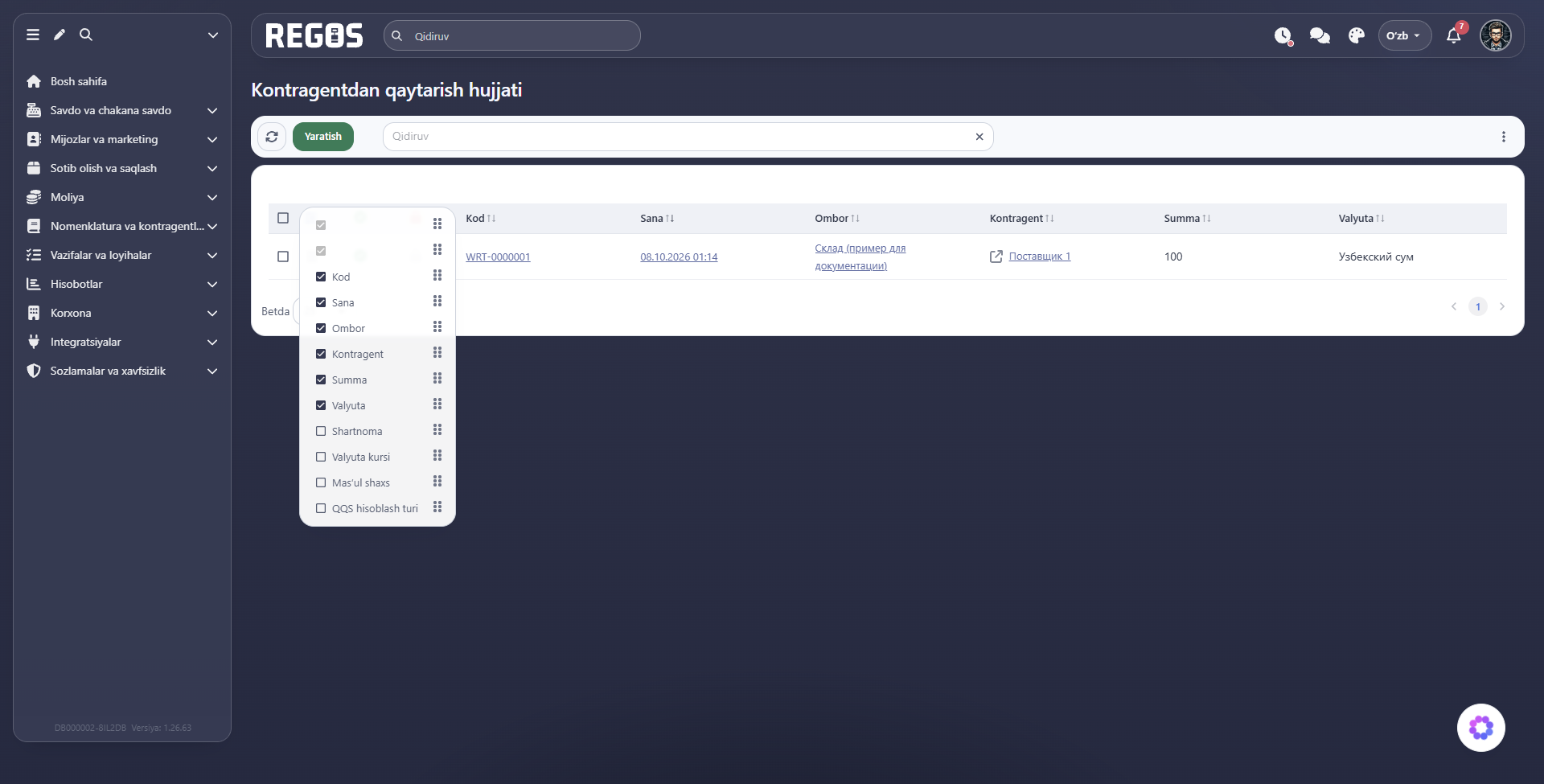Open the theme palette icon

[1357, 35]
